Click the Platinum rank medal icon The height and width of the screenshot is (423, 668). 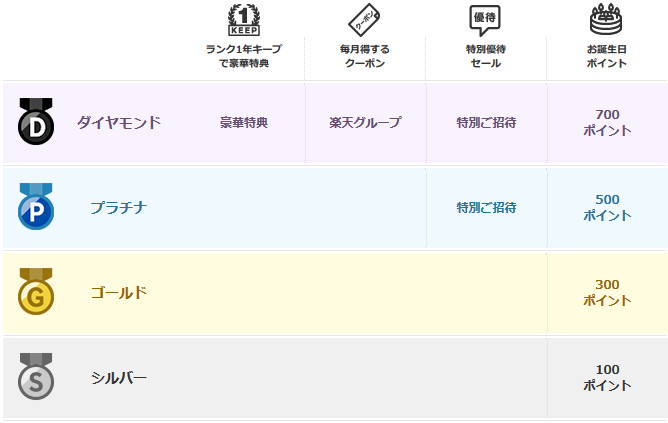pyautogui.click(x=36, y=207)
